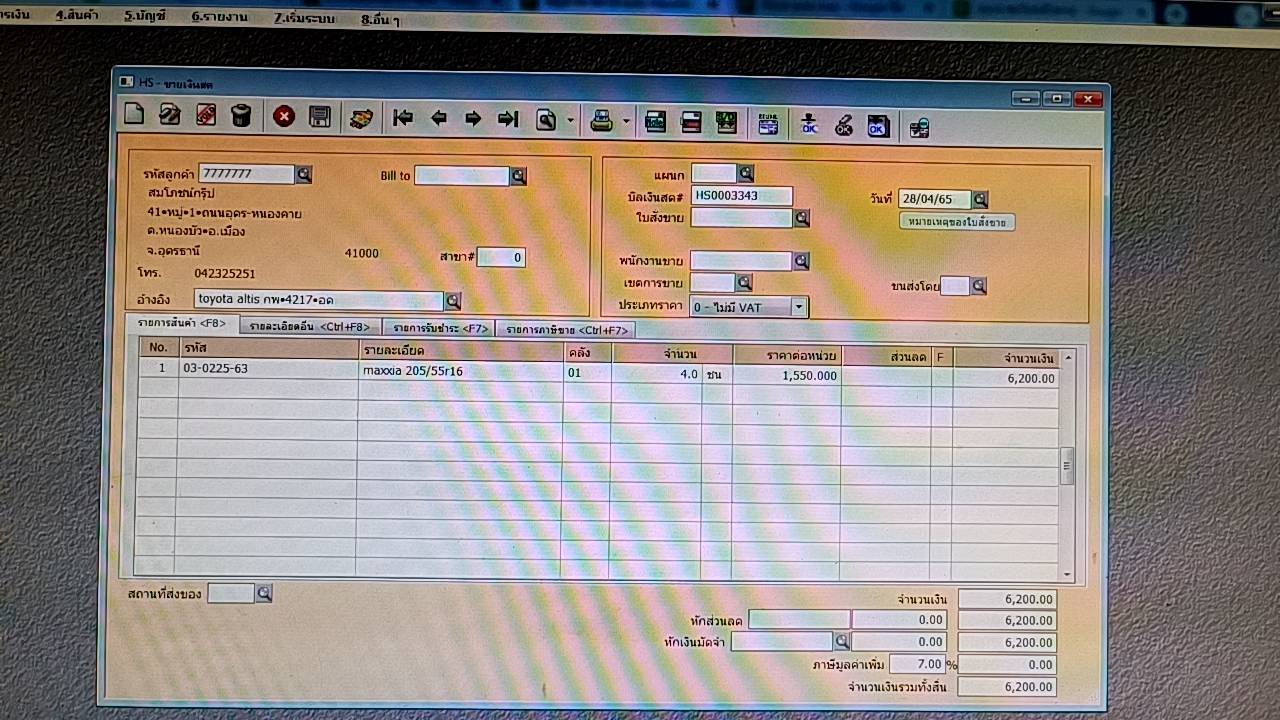Select description cell maxxia 205/55r16
Image resolution: width=1280 pixels, height=720 pixels.
(460, 371)
